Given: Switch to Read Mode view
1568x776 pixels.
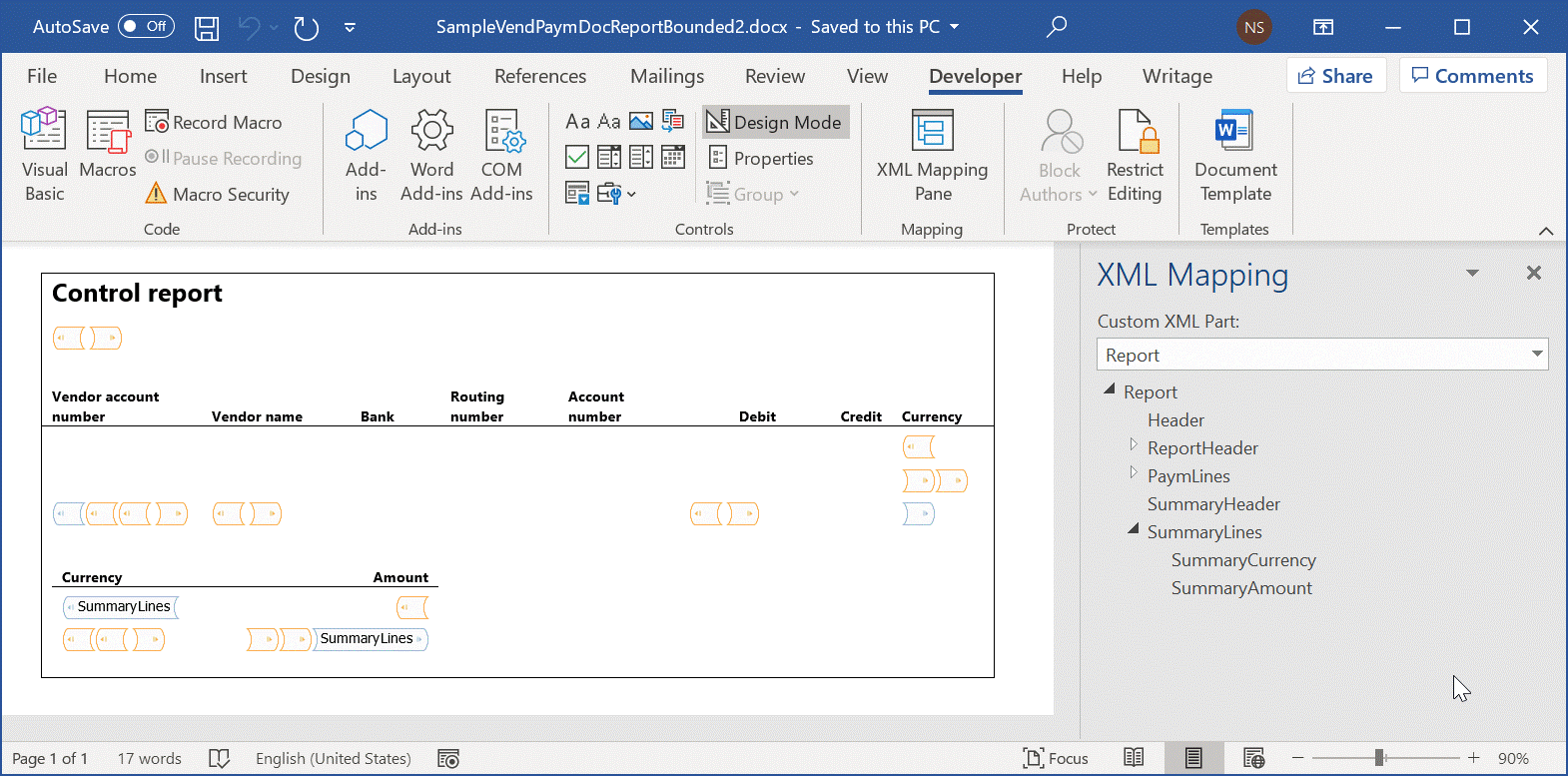Looking at the screenshot, I should [x=1134, y=758].
